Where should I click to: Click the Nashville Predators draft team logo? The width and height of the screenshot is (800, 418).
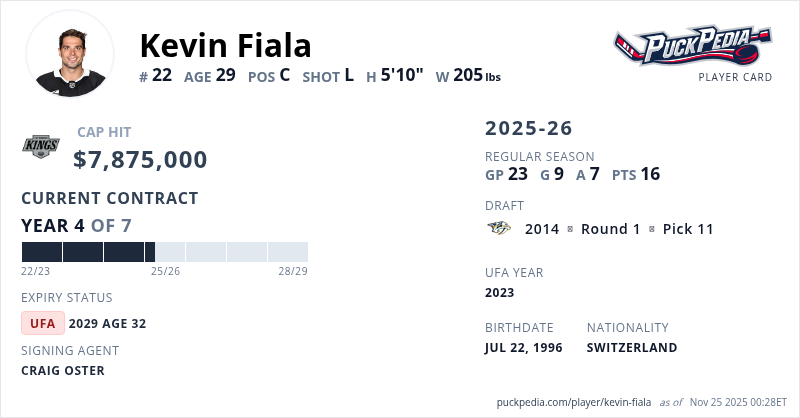499,229
